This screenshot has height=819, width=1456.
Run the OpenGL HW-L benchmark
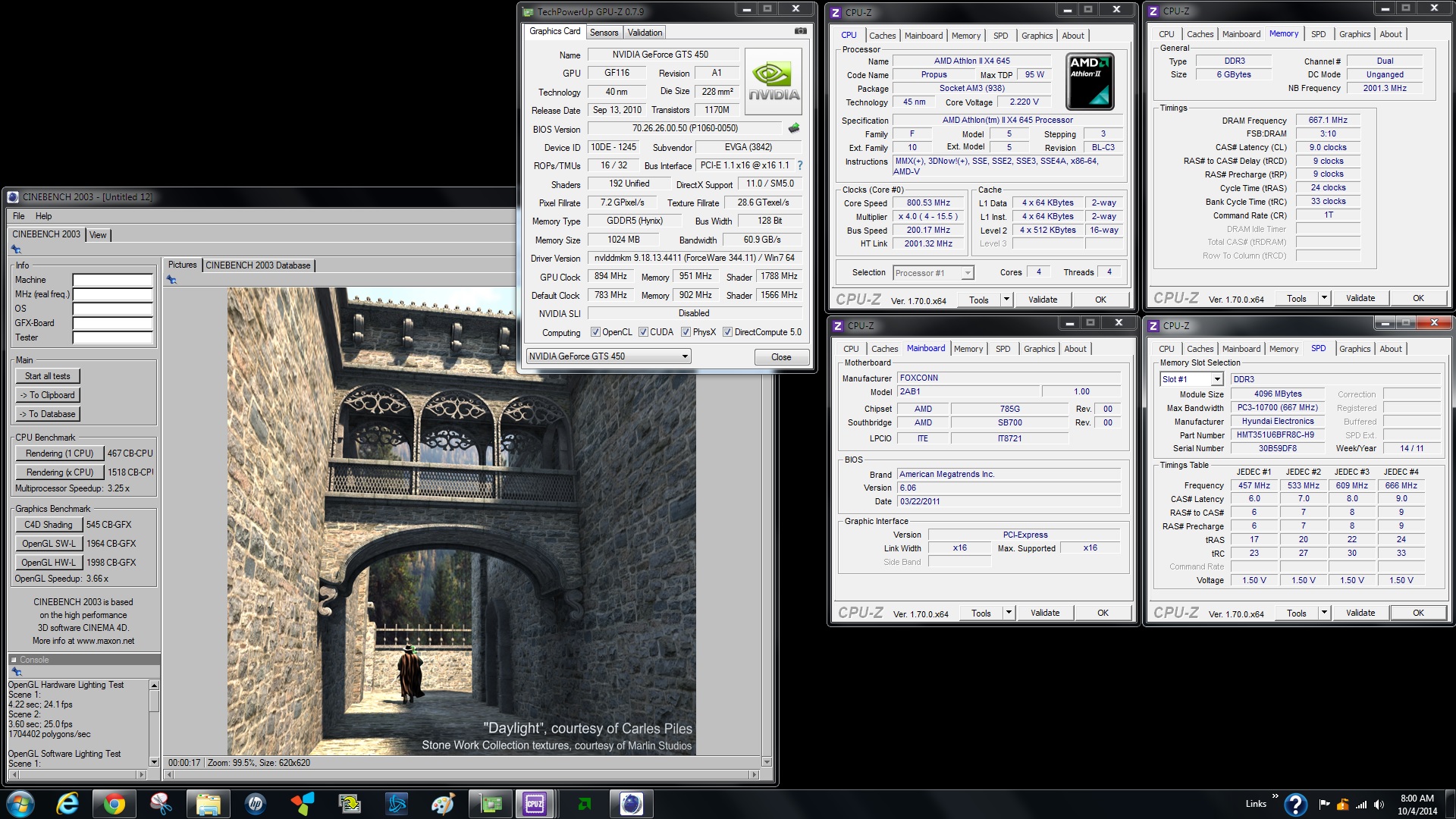tap(49, 563)
